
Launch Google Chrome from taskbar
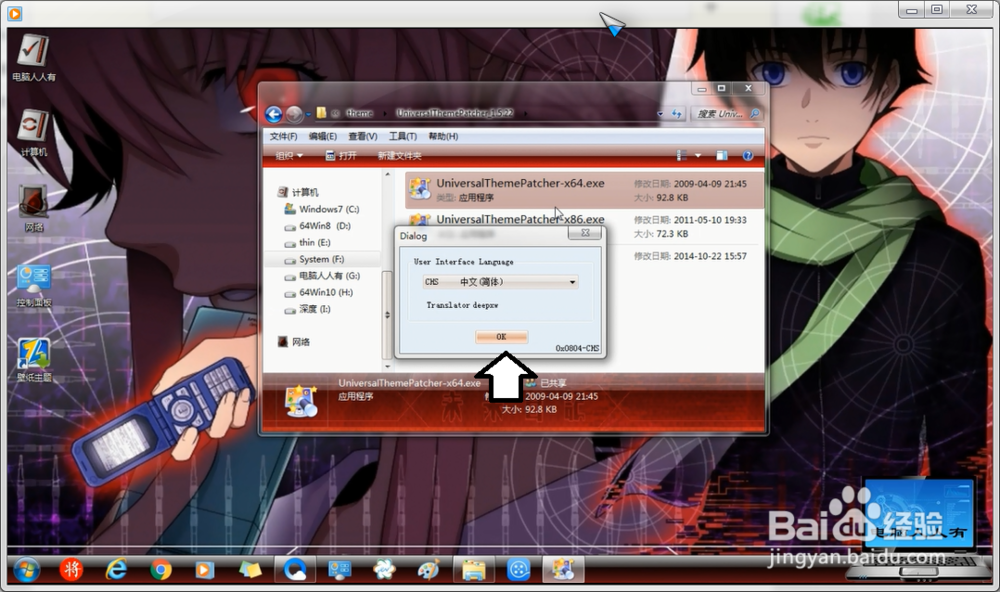[161, 570]
